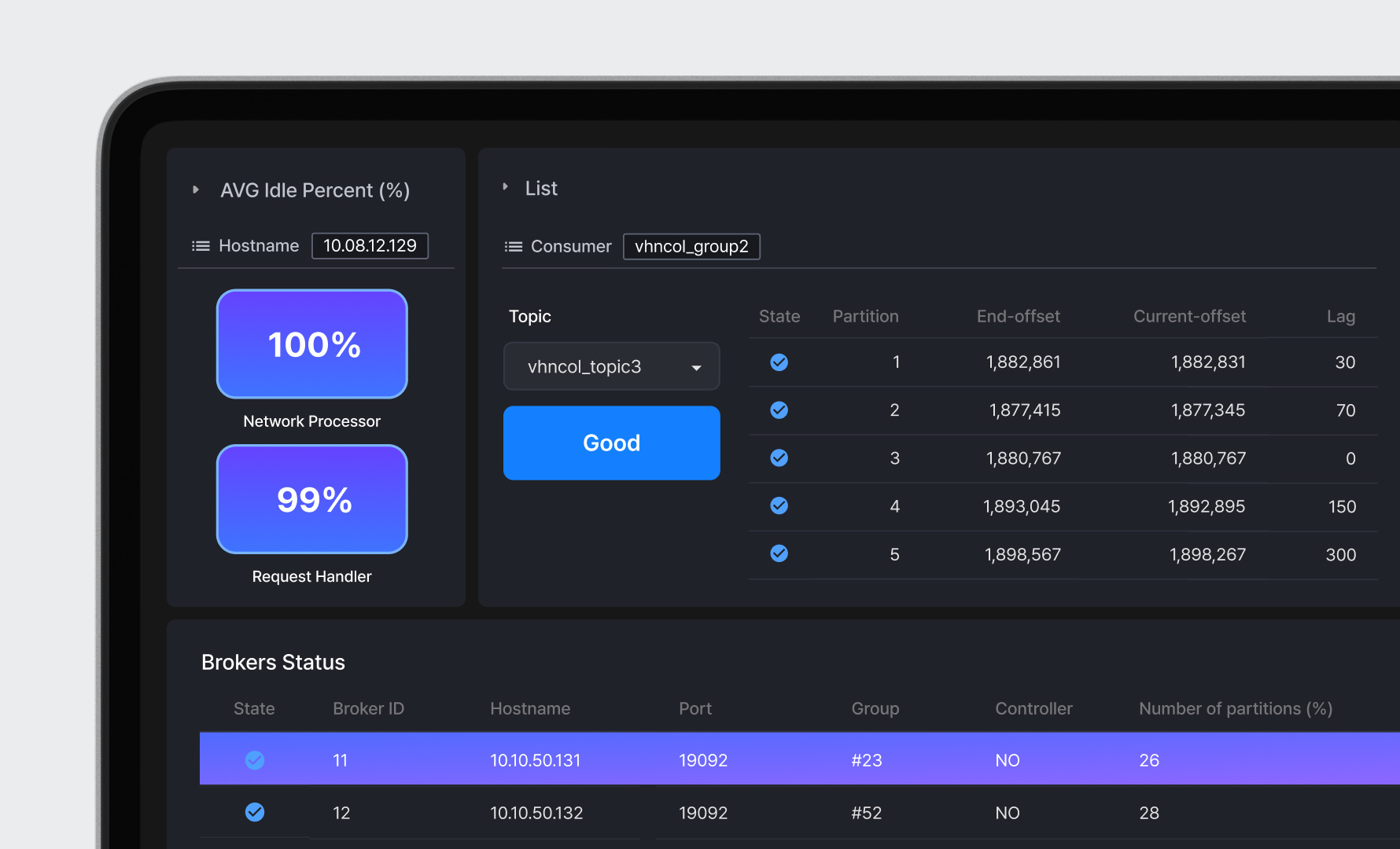This screenshot has width=1400, height=849.
Task: Click the consumer field vhncol_group2
Action: click(691, 247)
